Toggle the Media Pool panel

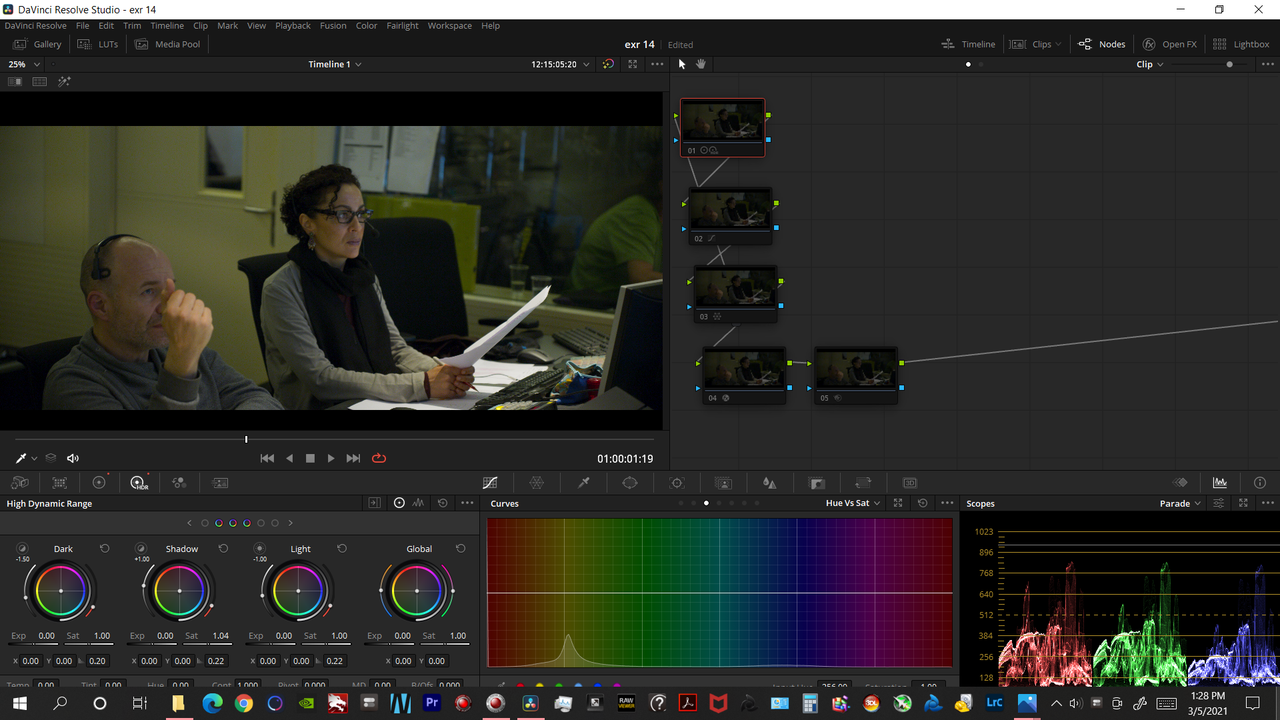click(x=168, y=44)
